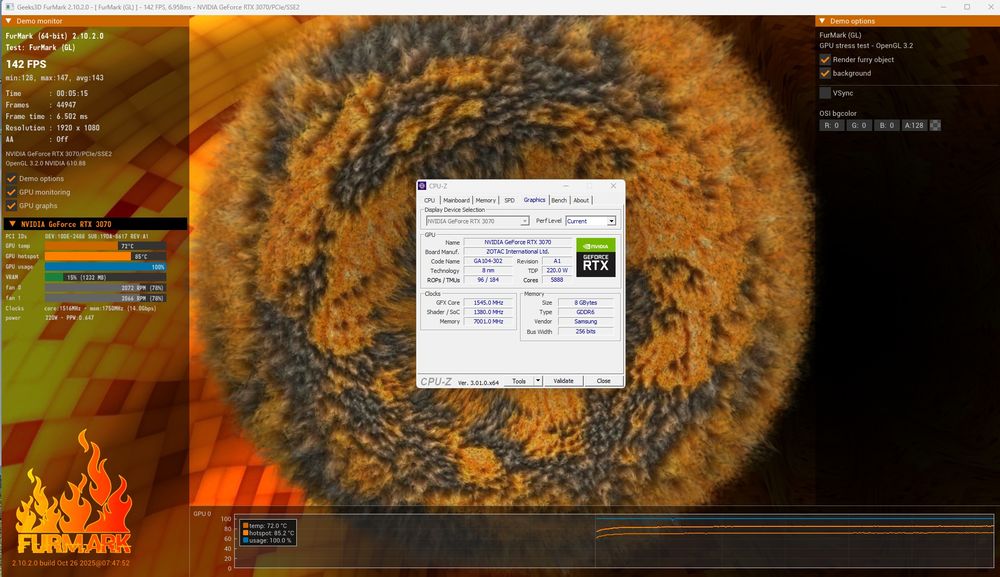Switch to the Memory tab in CPU-Z
The width and height of the screenshot is (1000, 577).
[485, 200]
